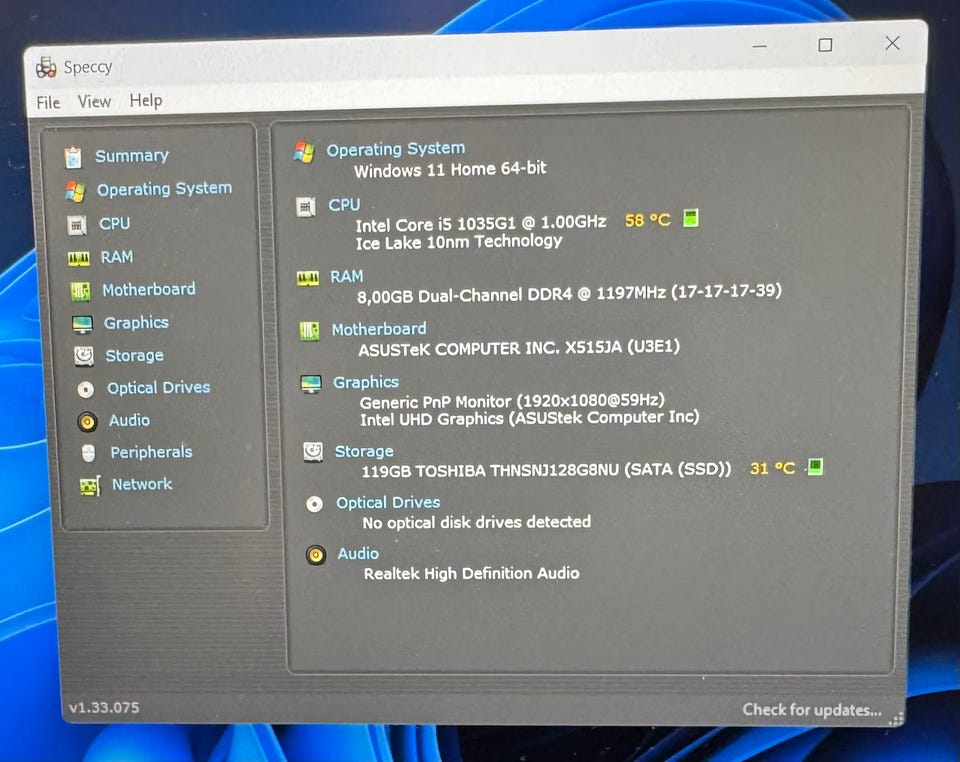The width and height of the screenshot is (960, 762).
Task: Open the File menu
Action: click(48, 102)
